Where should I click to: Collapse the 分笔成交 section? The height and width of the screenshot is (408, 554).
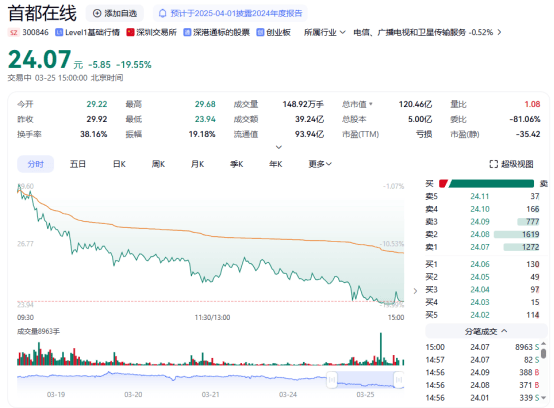click(504, 331)
